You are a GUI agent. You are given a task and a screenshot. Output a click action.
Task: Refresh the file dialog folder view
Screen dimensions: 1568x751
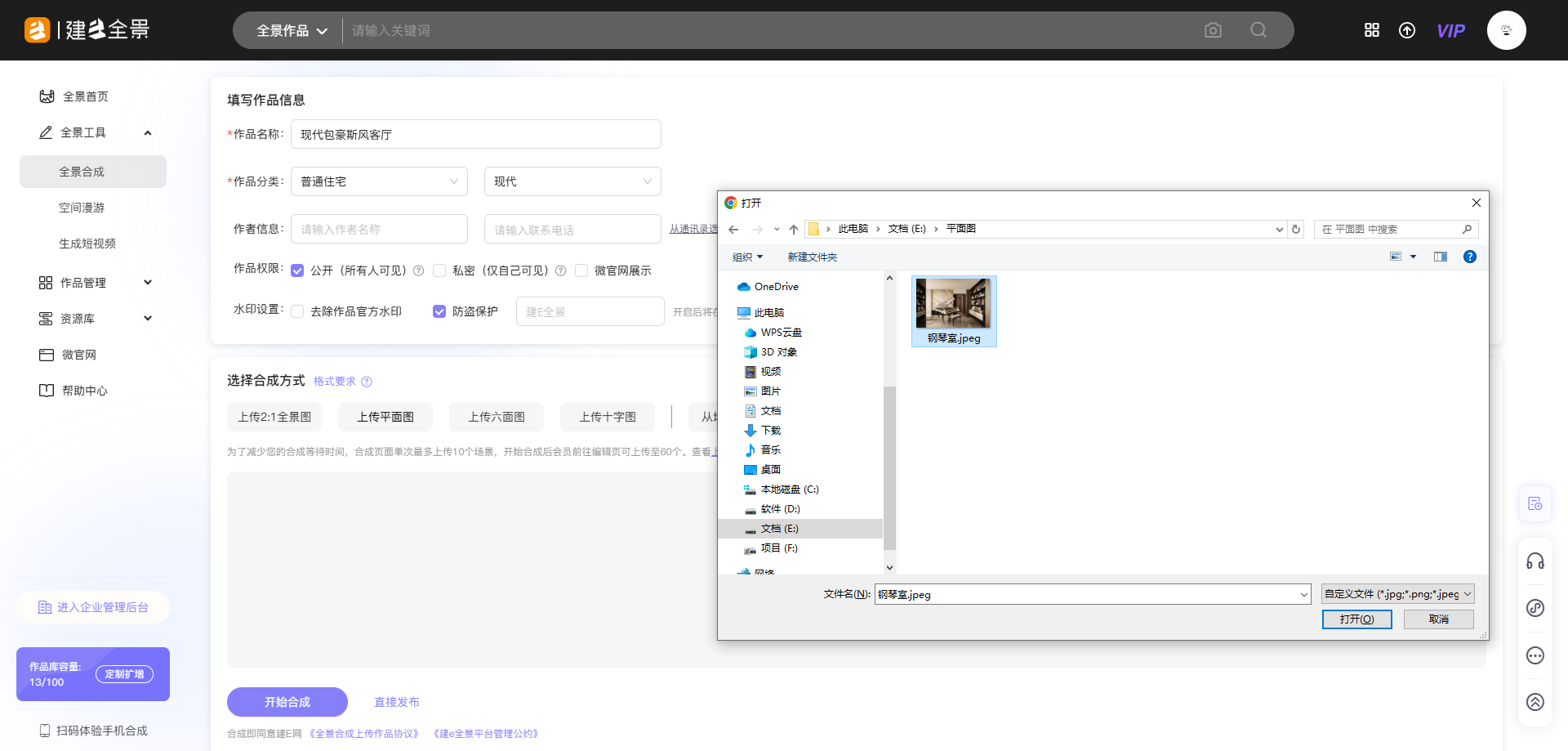(x=1296, y=230)
